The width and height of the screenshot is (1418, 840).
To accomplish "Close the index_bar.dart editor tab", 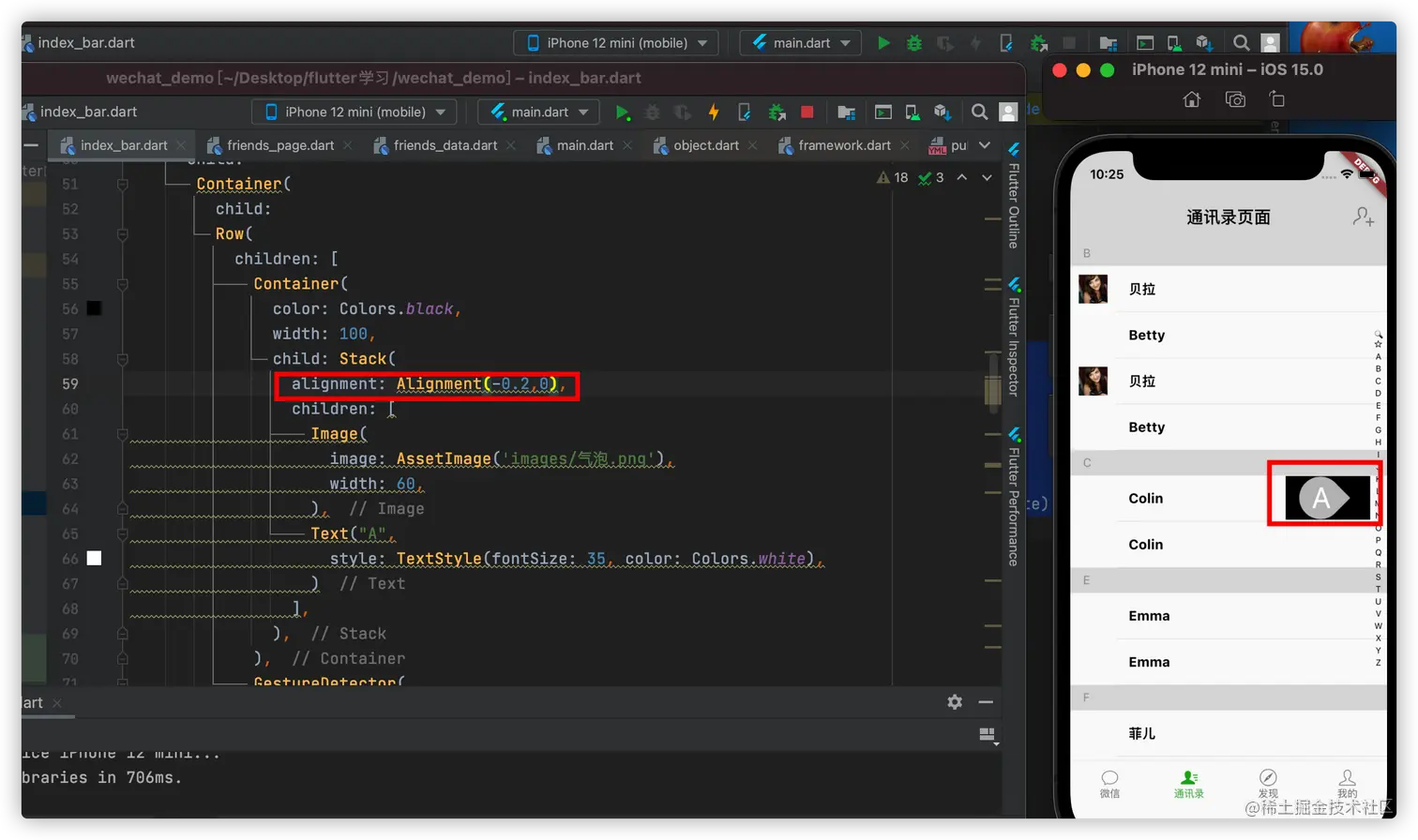I will coord(181,145).
